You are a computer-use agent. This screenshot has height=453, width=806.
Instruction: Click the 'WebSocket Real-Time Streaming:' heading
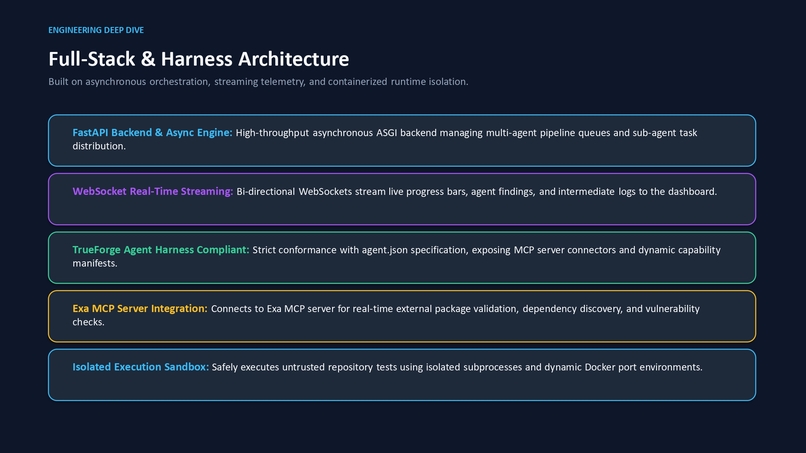[153, 191]
